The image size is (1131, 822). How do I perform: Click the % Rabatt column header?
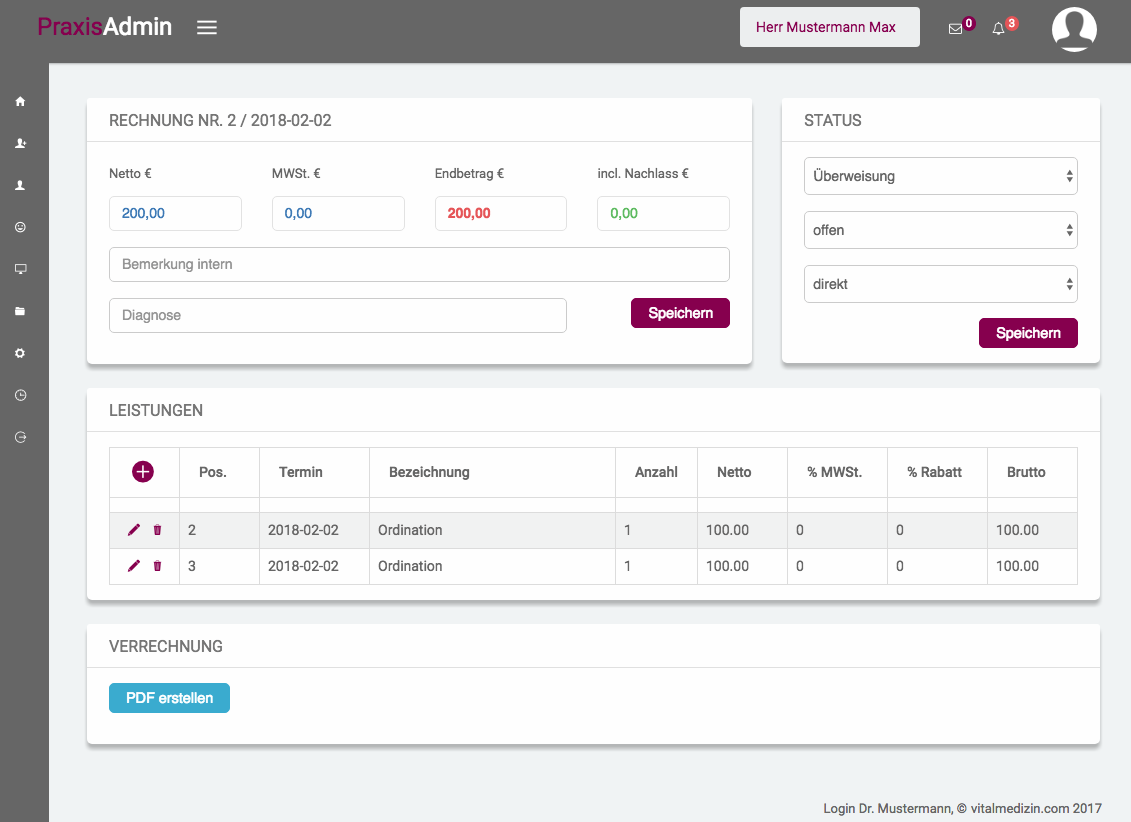[x=935, y=472]
